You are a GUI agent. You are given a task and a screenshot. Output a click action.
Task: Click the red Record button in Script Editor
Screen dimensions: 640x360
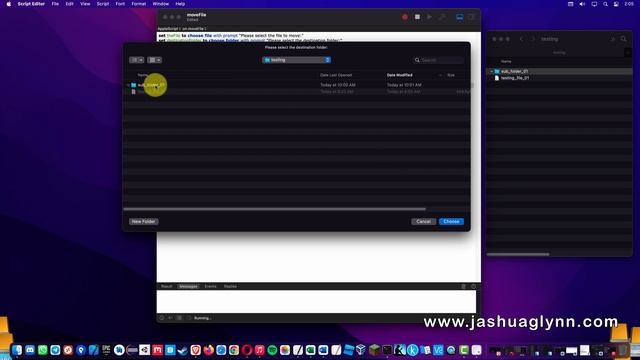click(x=404, y=17)
